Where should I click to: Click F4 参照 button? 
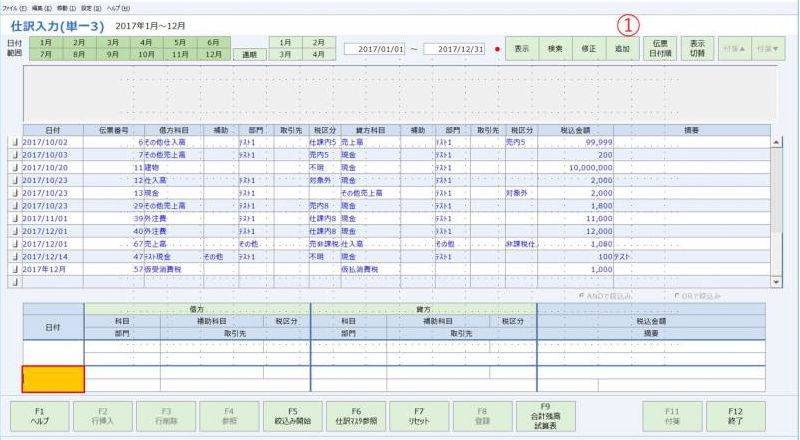tap(229, 417)
